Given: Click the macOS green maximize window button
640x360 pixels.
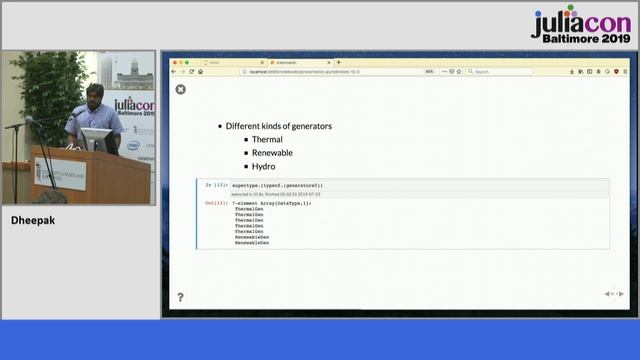Looking at the screenshot, I should click(187, 62).
